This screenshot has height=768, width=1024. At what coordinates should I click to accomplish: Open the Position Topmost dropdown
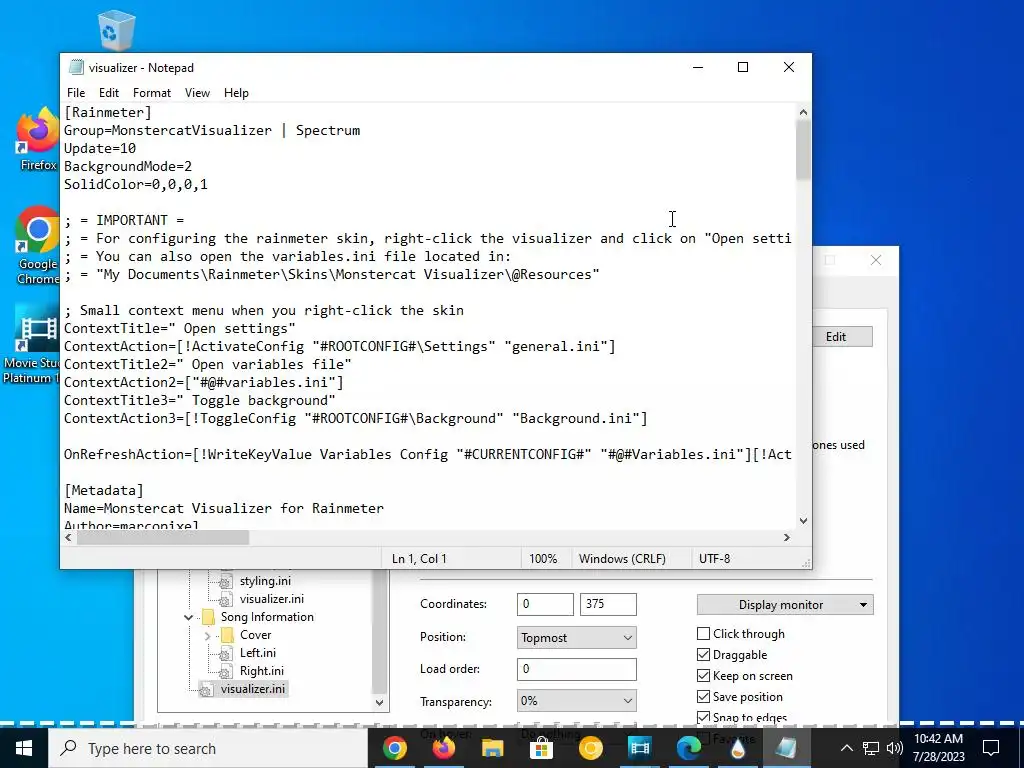[577, 637]
